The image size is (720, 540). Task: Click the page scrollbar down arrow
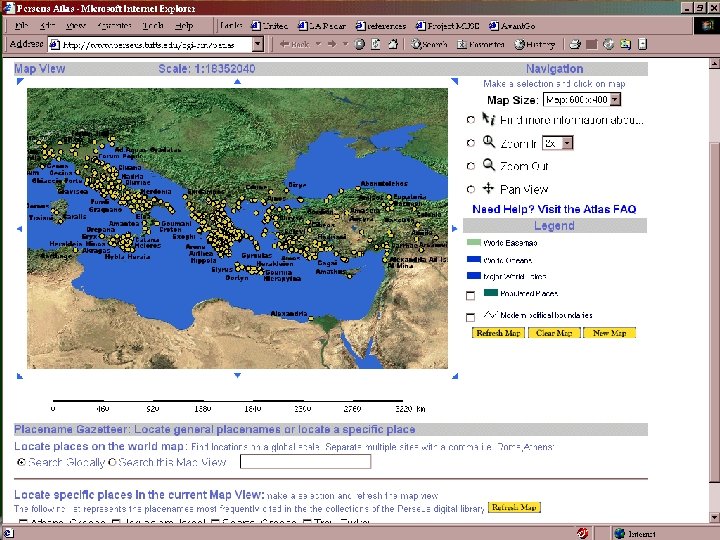coord(714,517)
